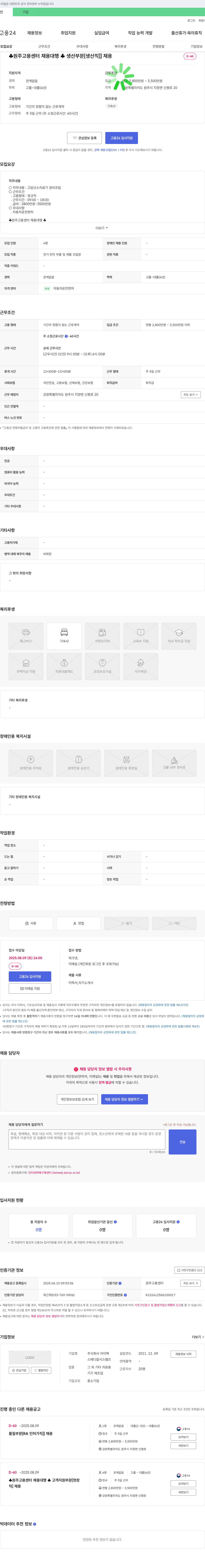This screenshot has width=205, height=1568.
Task: Click 고용24 입사지원 under 접수 마감일
Action: [x=30, y=976]
